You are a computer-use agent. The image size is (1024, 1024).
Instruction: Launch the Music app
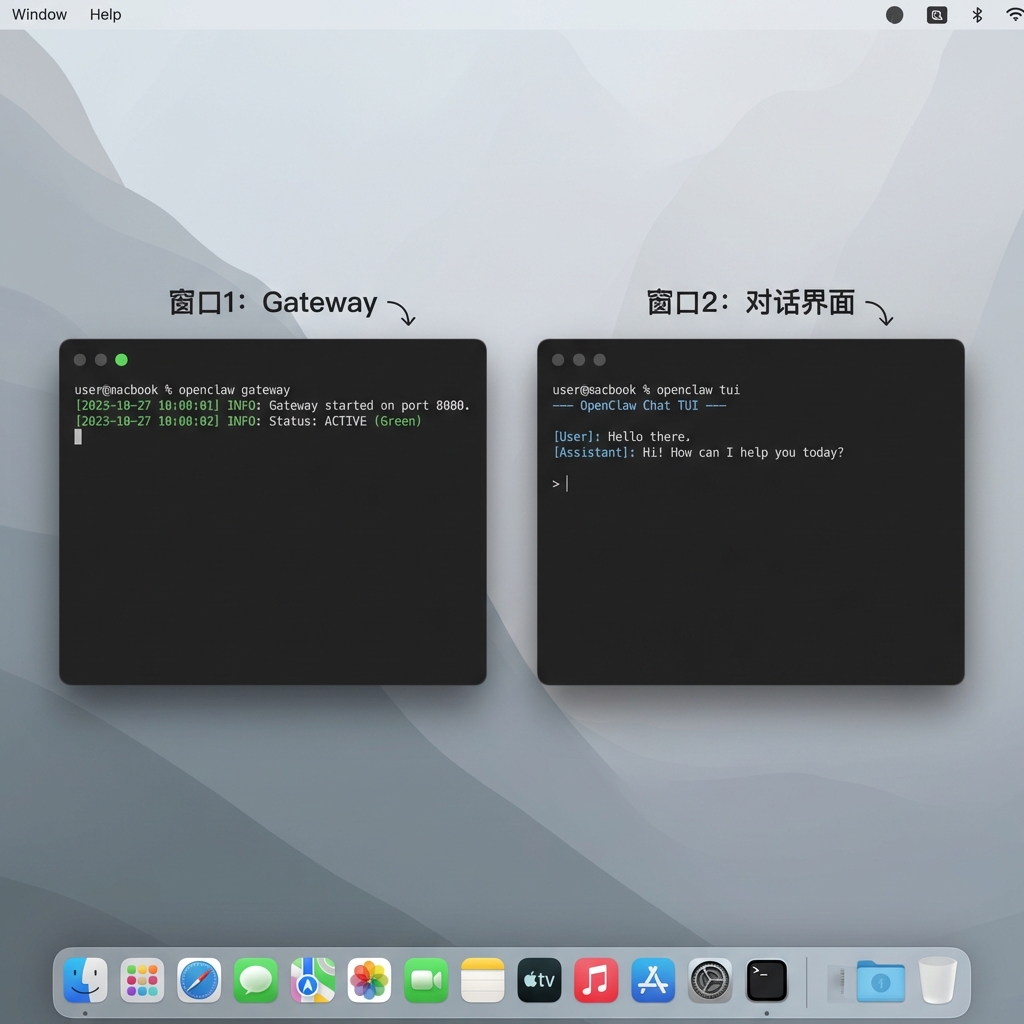coord(596,981)
